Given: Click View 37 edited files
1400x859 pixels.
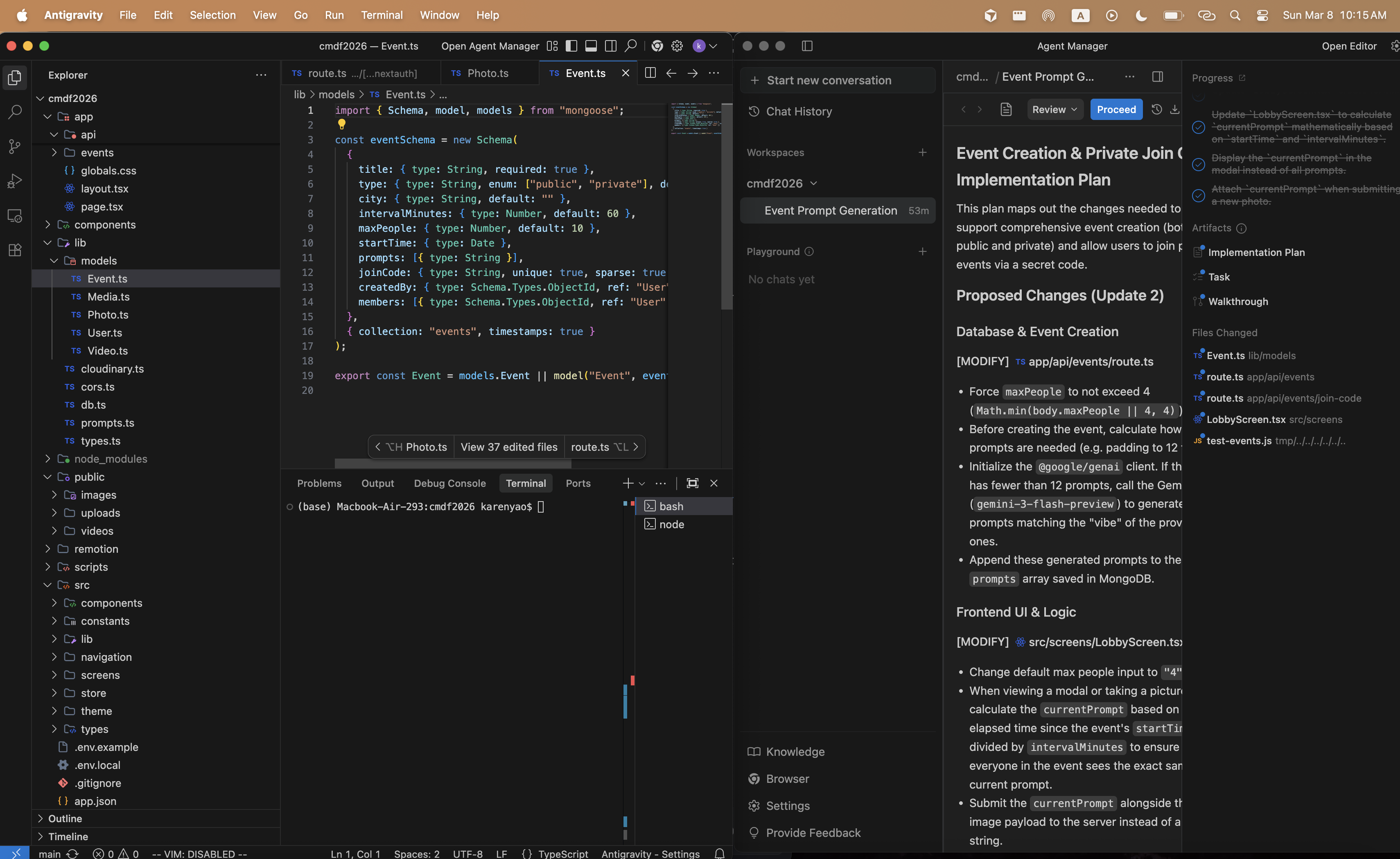Looking at the screenshot, I should 508,447.
